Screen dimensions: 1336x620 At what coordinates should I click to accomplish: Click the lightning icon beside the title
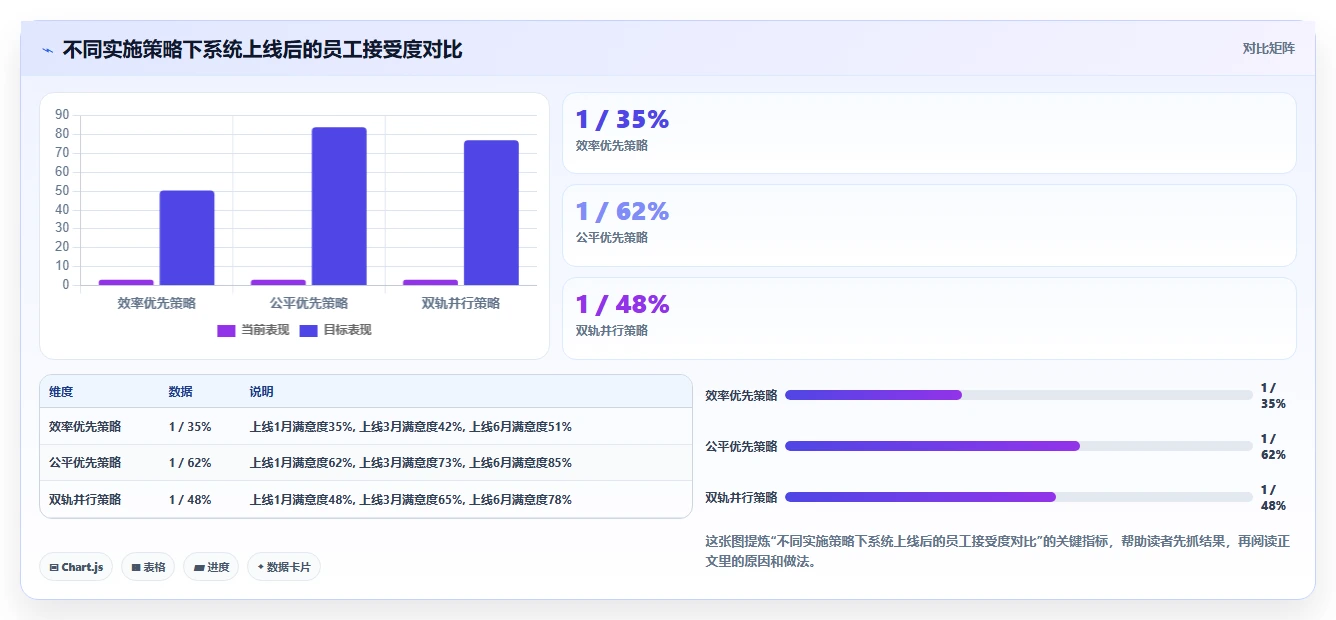click(x=47, y=50)
